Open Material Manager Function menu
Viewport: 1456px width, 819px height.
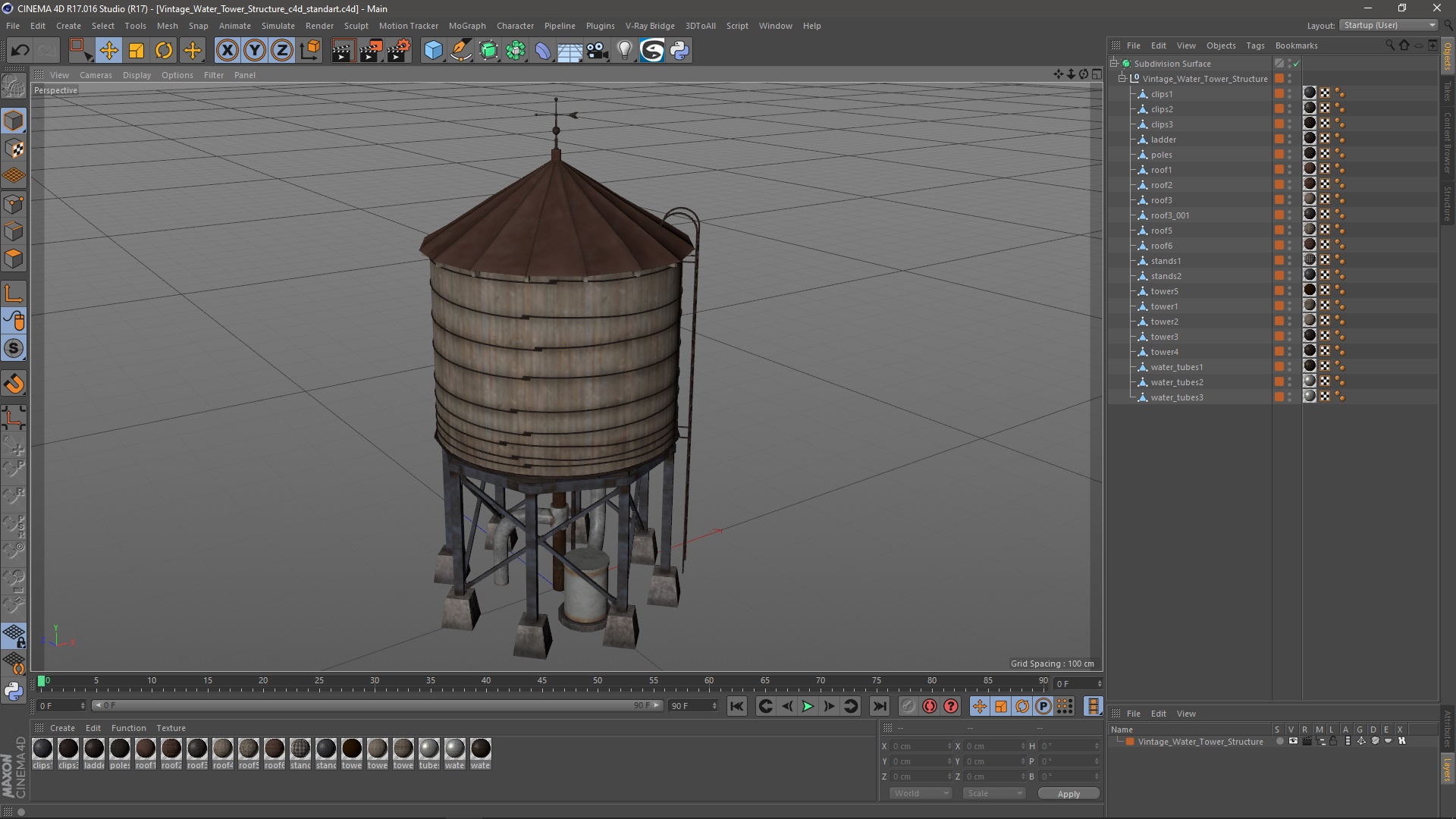pos(129,728)
